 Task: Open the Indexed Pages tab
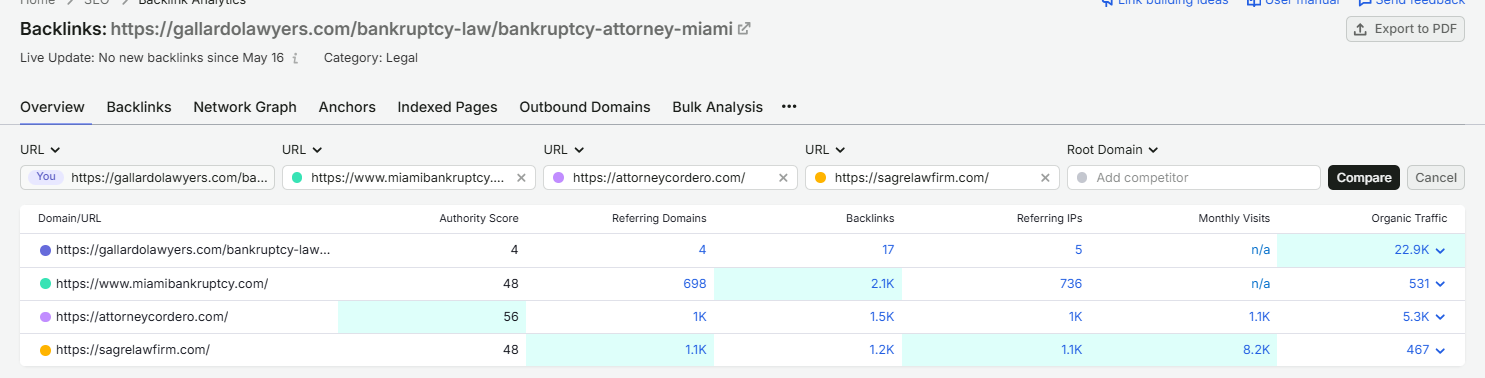(447, 107)
